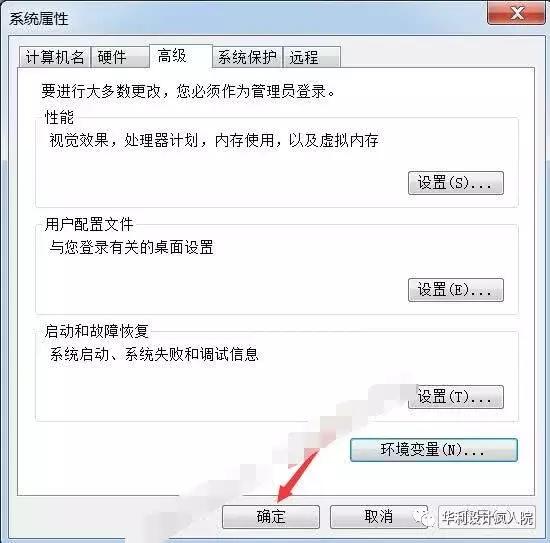Viewport: 550px width, 543px height.
Task: Open user profile 设置(E) button
Action: [x=456, y=290]
